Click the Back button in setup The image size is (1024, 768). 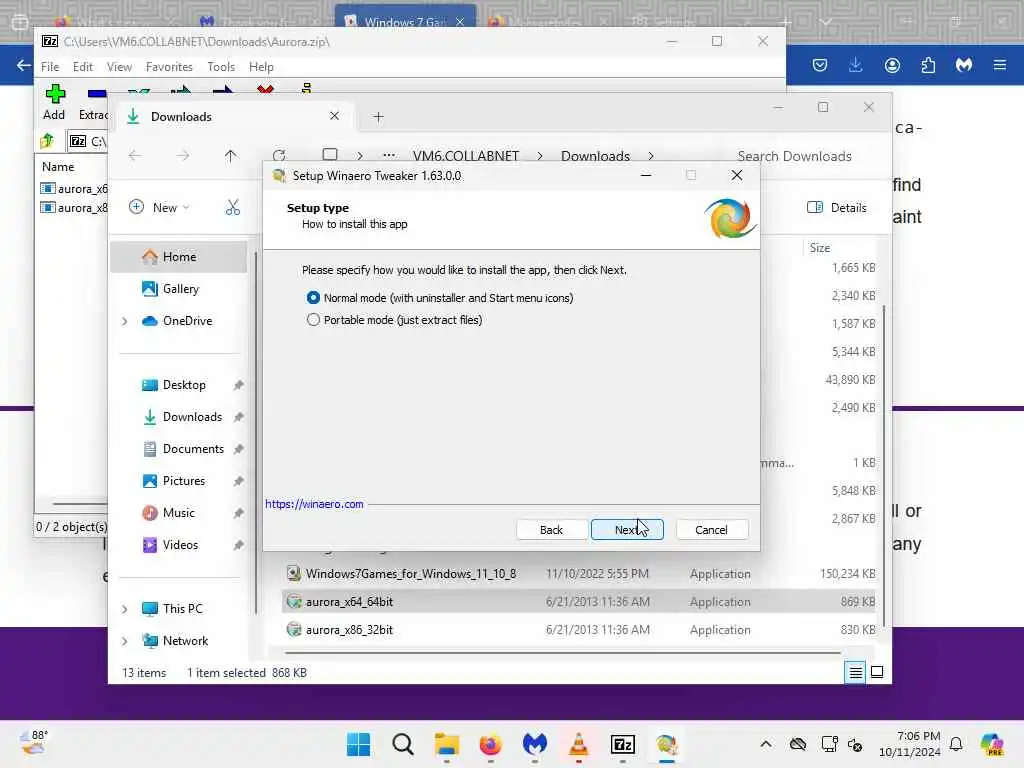(551, 530)
